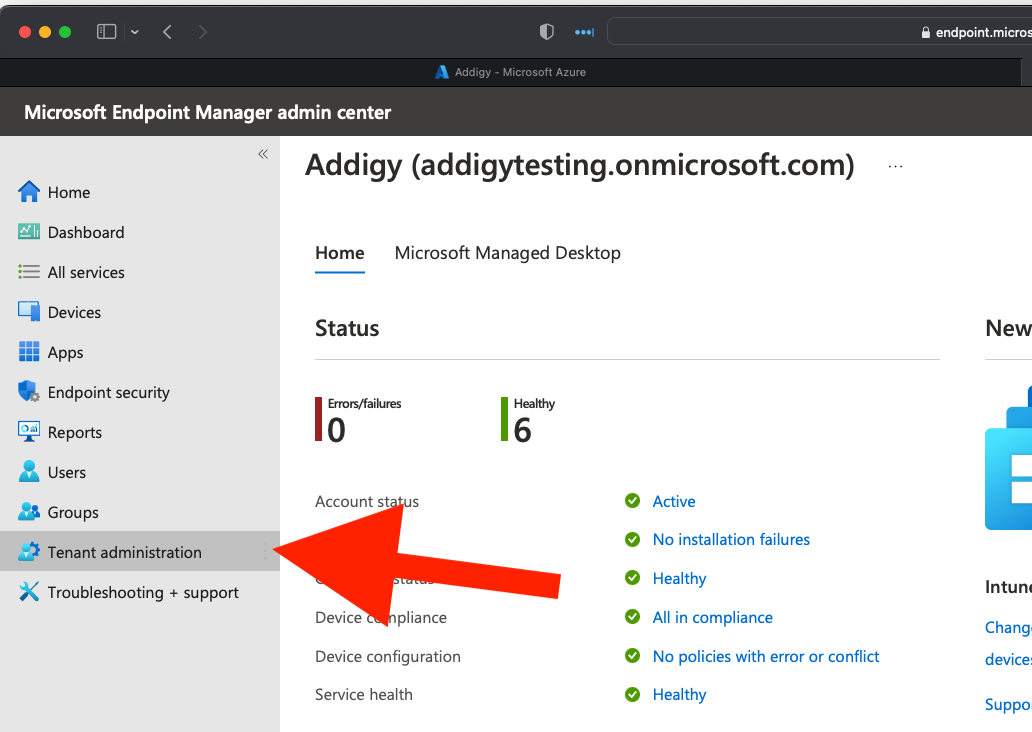
Task: Click the Azure logo on the browser tab
Action: click(x=442, y=72)
